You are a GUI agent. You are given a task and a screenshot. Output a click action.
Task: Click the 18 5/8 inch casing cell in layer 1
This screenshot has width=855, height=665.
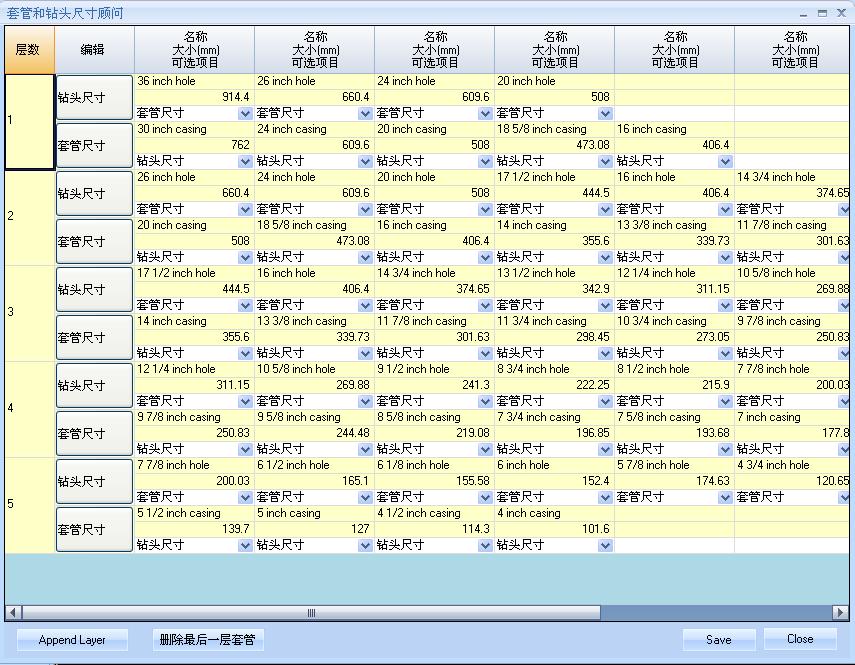(x=554, y=129)
